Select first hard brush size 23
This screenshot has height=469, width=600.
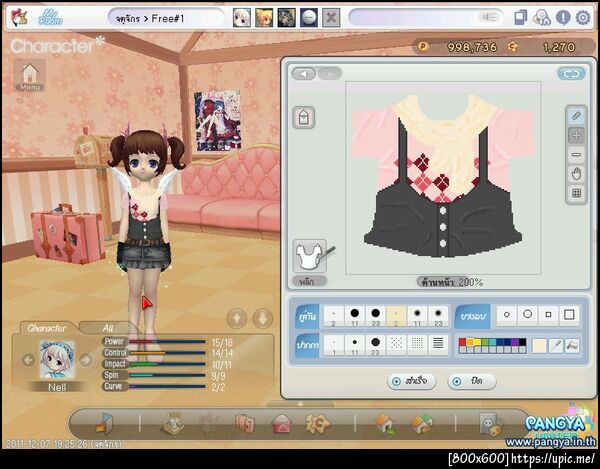click(375, 316)
